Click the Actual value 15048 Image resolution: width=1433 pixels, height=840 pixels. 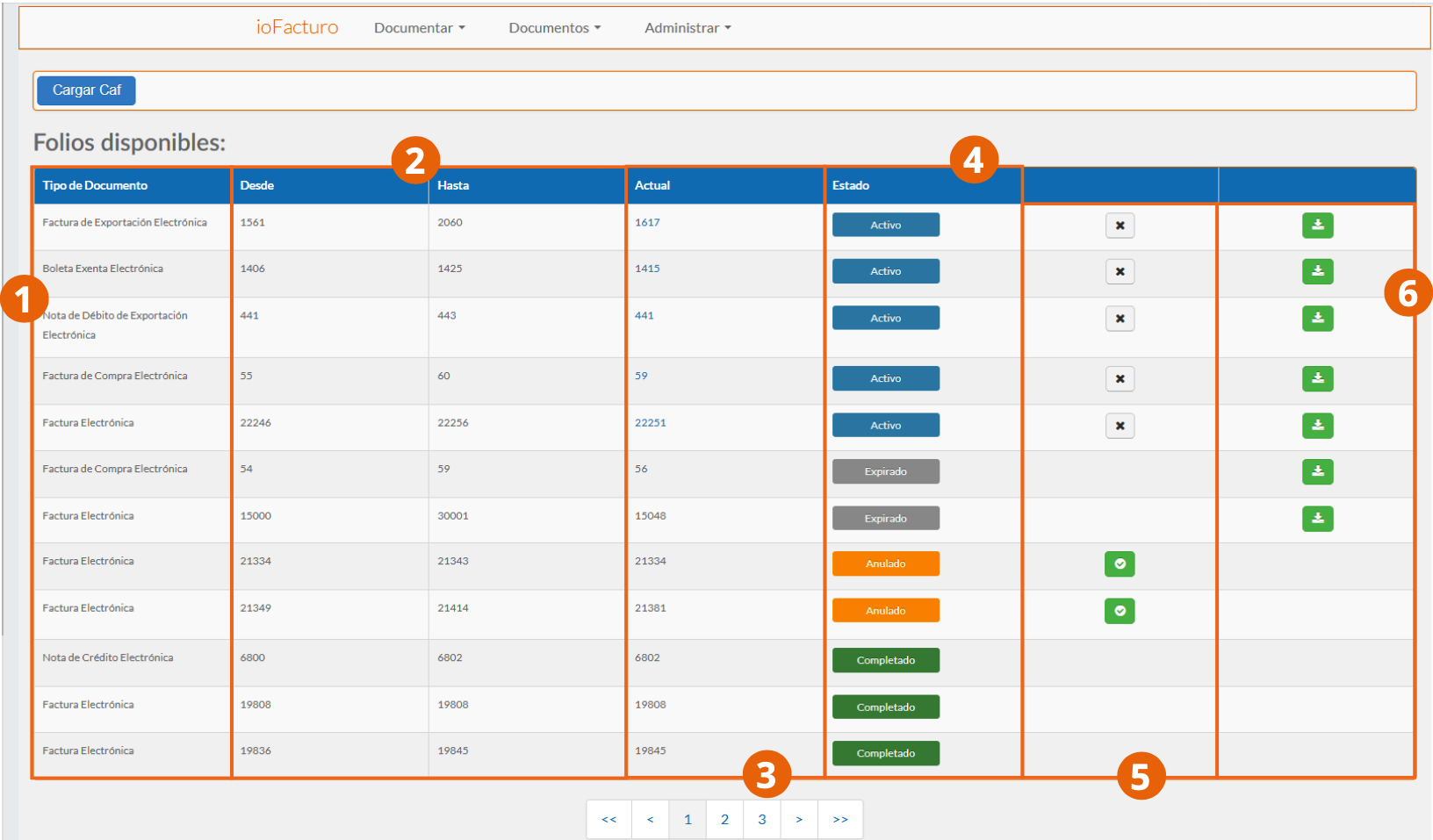[x=651, y=516]
